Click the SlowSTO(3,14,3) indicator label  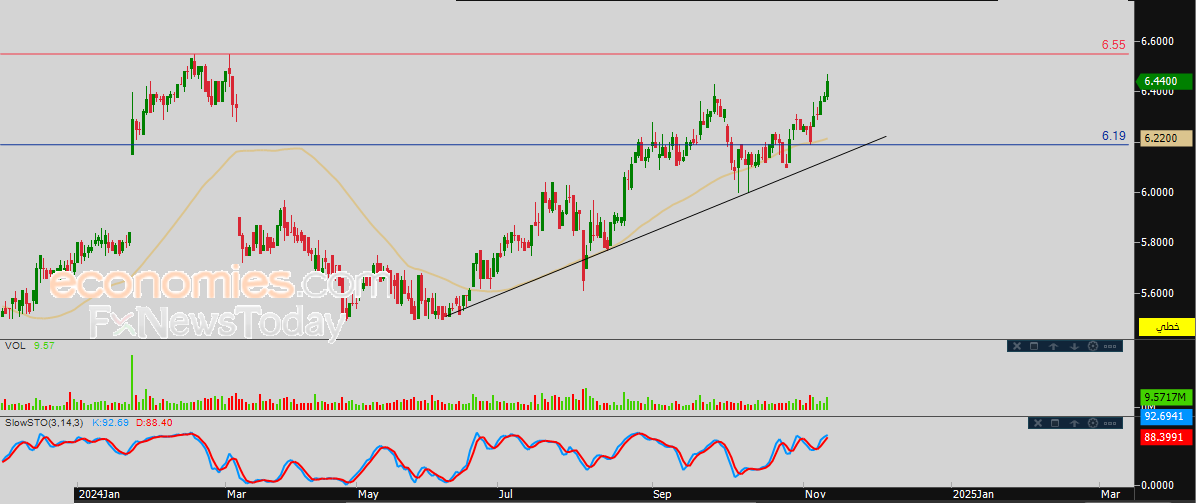click(44, 422)
